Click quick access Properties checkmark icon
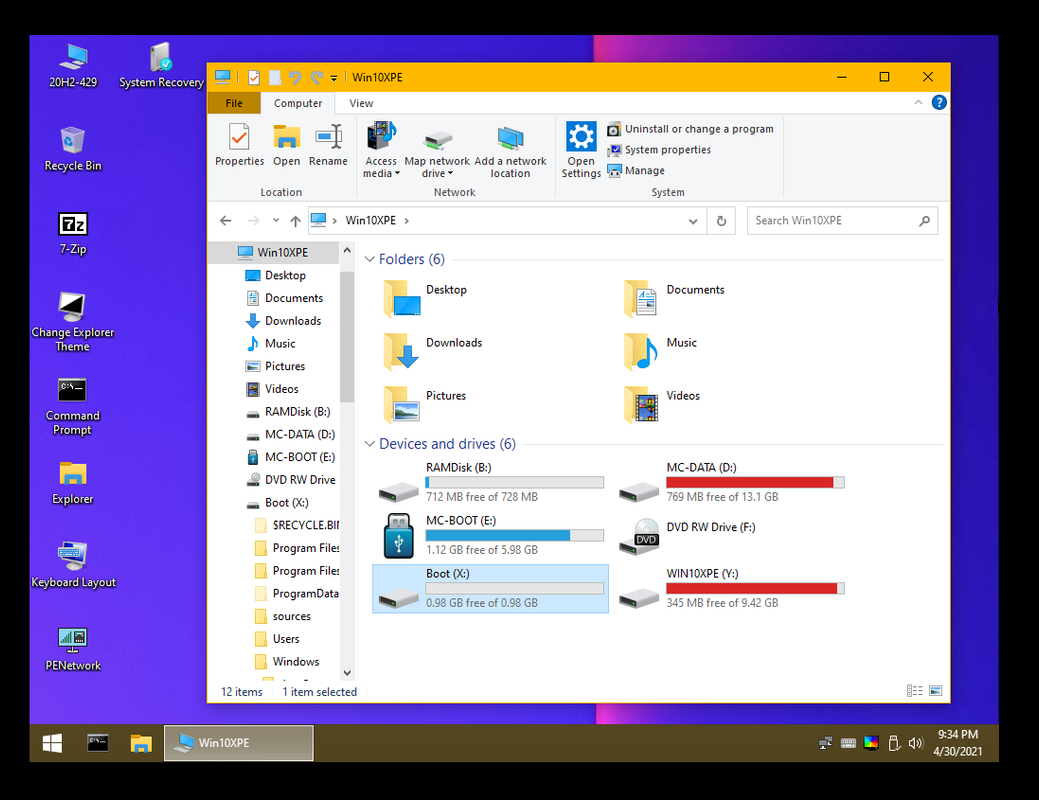The image size is (1039, 800). coord(254,78)
